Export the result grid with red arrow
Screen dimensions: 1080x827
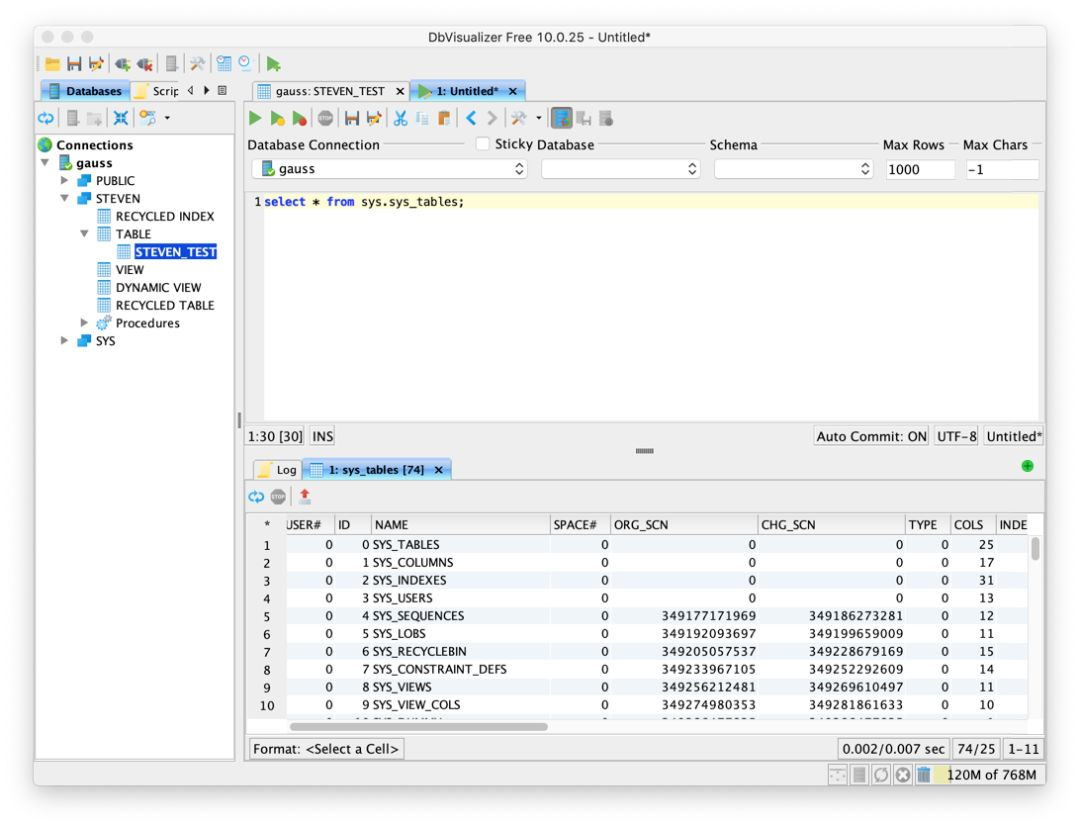[305, 496]
